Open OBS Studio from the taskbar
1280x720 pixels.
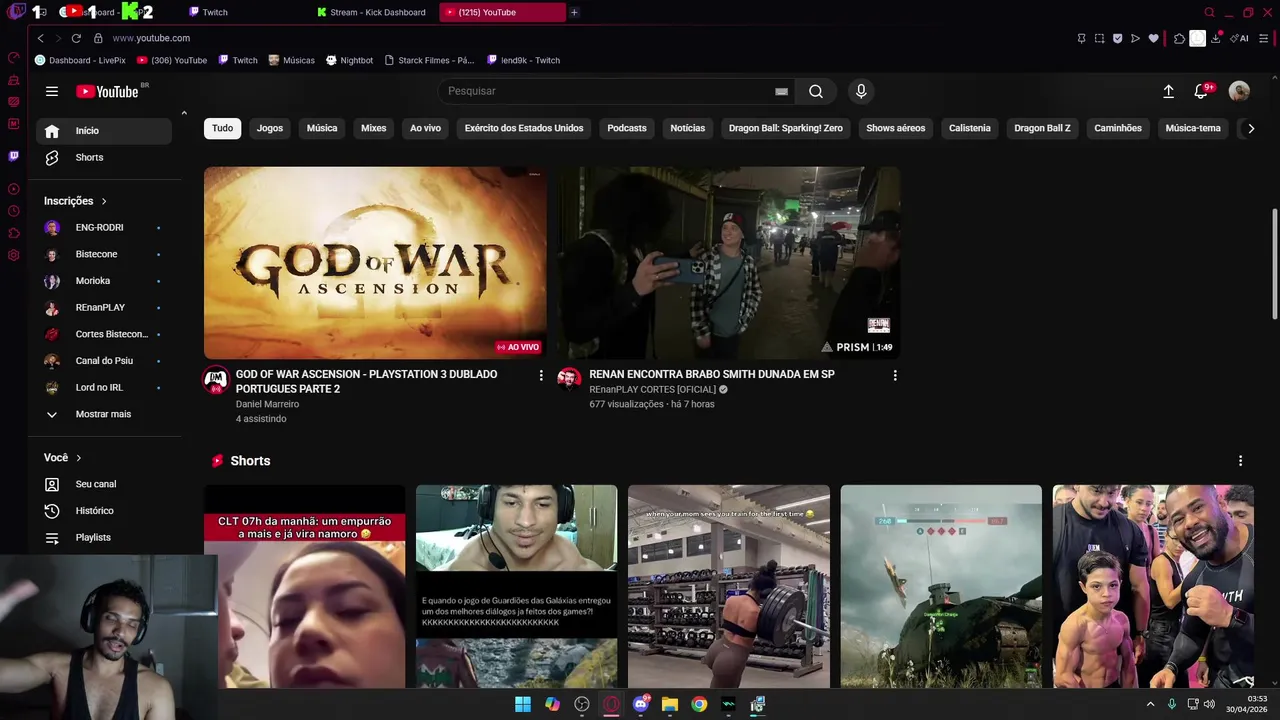(x=582, y=704)
